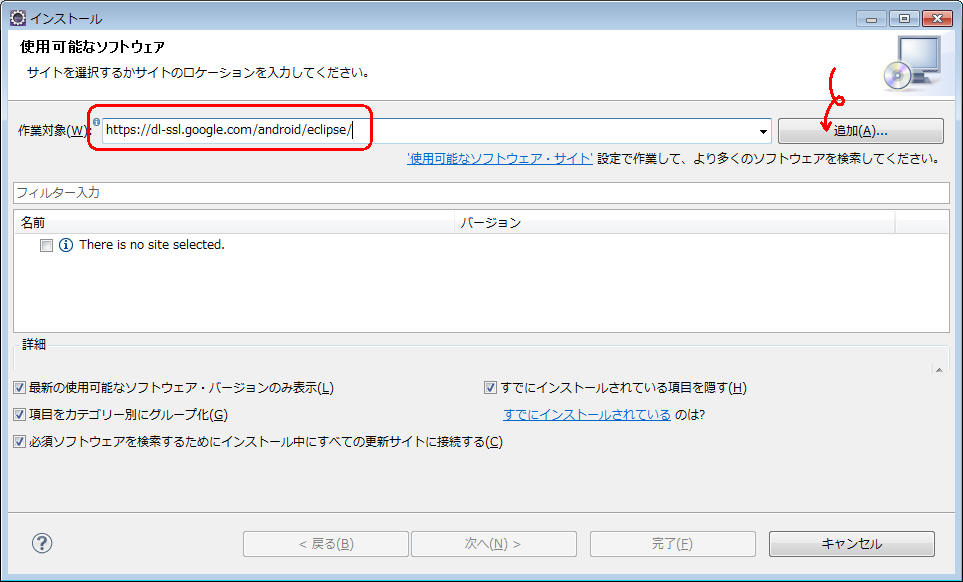Click the install CD wizard image

[x=911, y=62]
